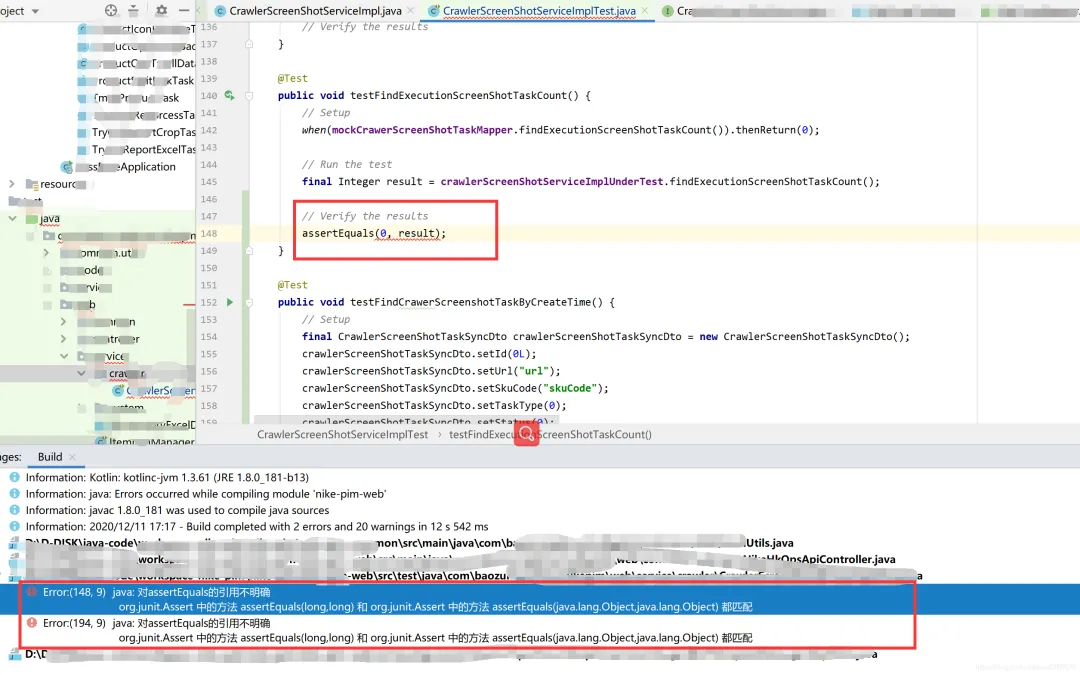Click info icon of Build completed message
Viewport: 1080px width, 675px height.
(14, 526)
